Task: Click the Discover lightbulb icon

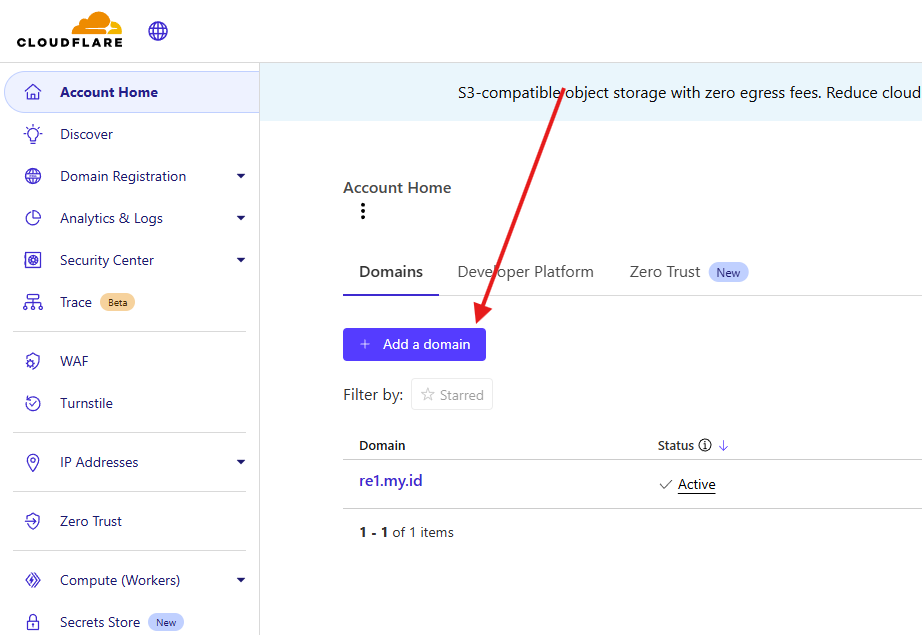Action: pos(33,134)
